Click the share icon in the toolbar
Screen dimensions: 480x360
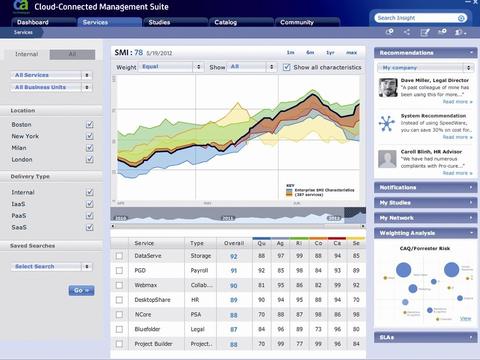[407, 32]
